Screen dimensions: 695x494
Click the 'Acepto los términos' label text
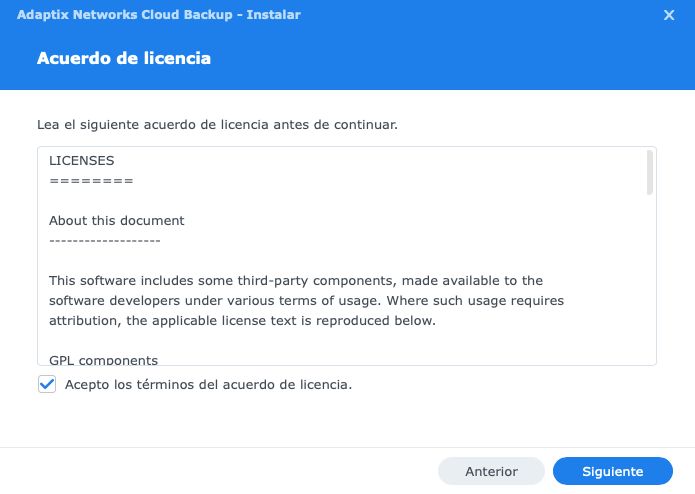pyautogui.click(x=208, y=384)
